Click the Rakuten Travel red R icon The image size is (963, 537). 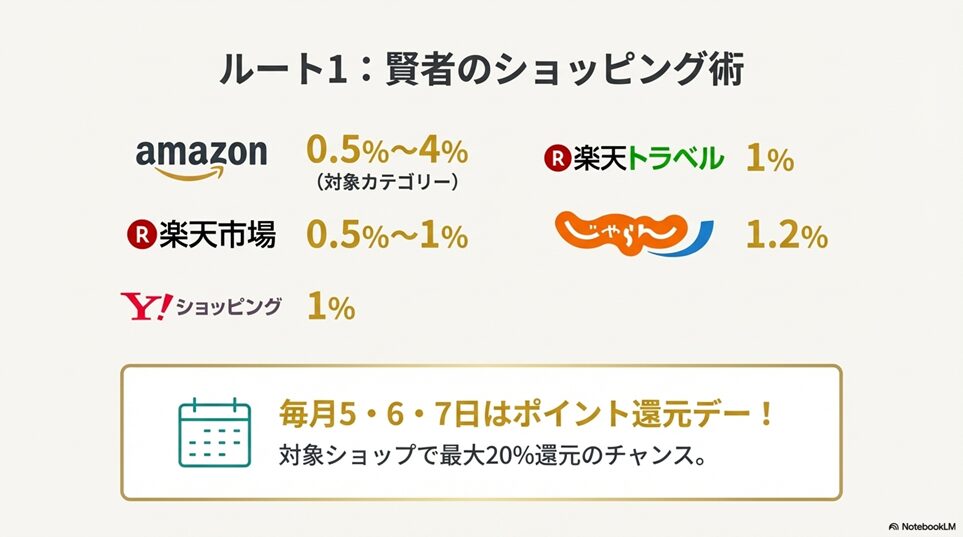(556, 158)
